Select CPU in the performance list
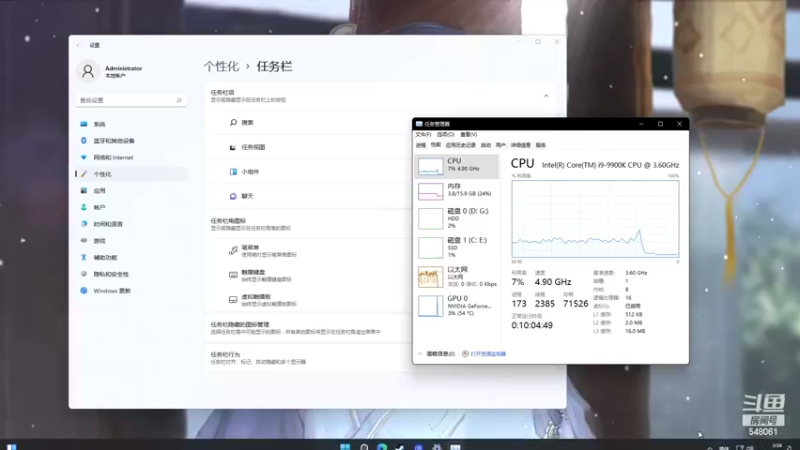800x450 pixels. 457,166
